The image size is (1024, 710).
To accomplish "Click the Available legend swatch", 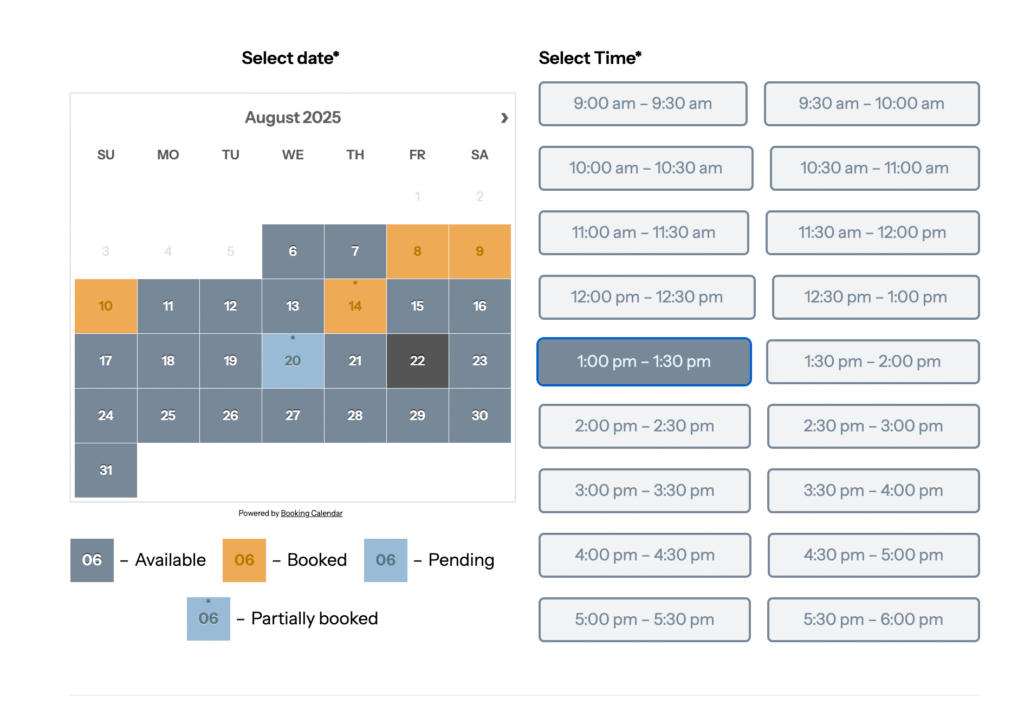I will (92, 560).
